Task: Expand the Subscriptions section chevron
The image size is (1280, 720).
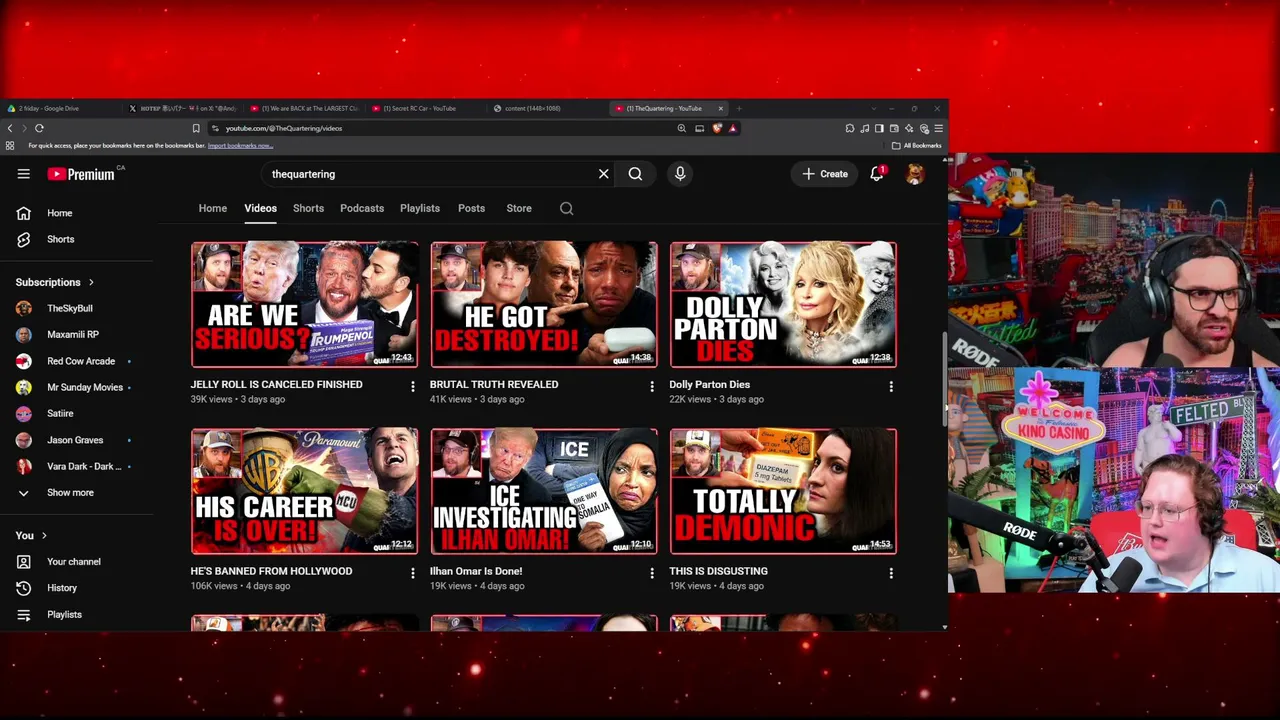Action: pos(91,283)
